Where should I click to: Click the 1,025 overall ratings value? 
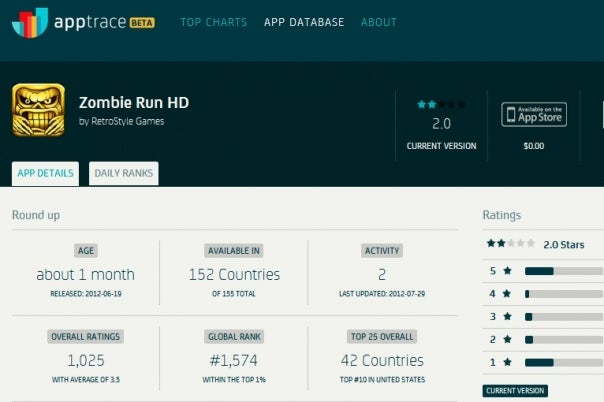(86, 360)
